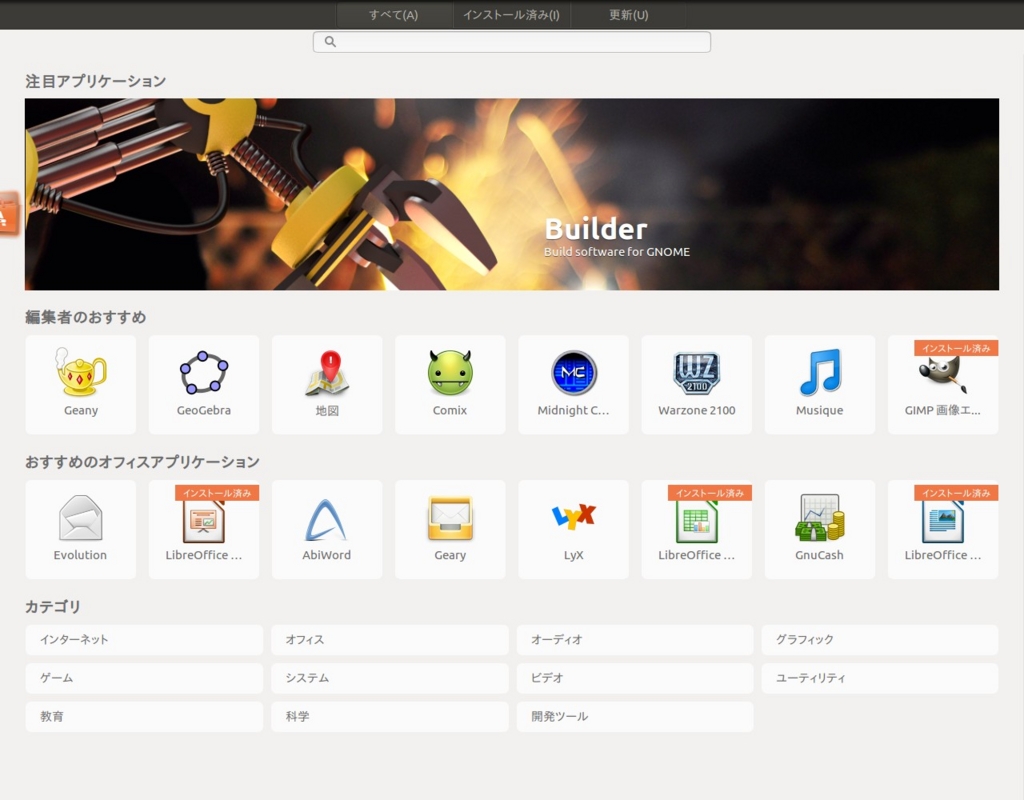Click the orange Ubuntu Software dock icon
The image size is (1024, 800).
point(8,214)
